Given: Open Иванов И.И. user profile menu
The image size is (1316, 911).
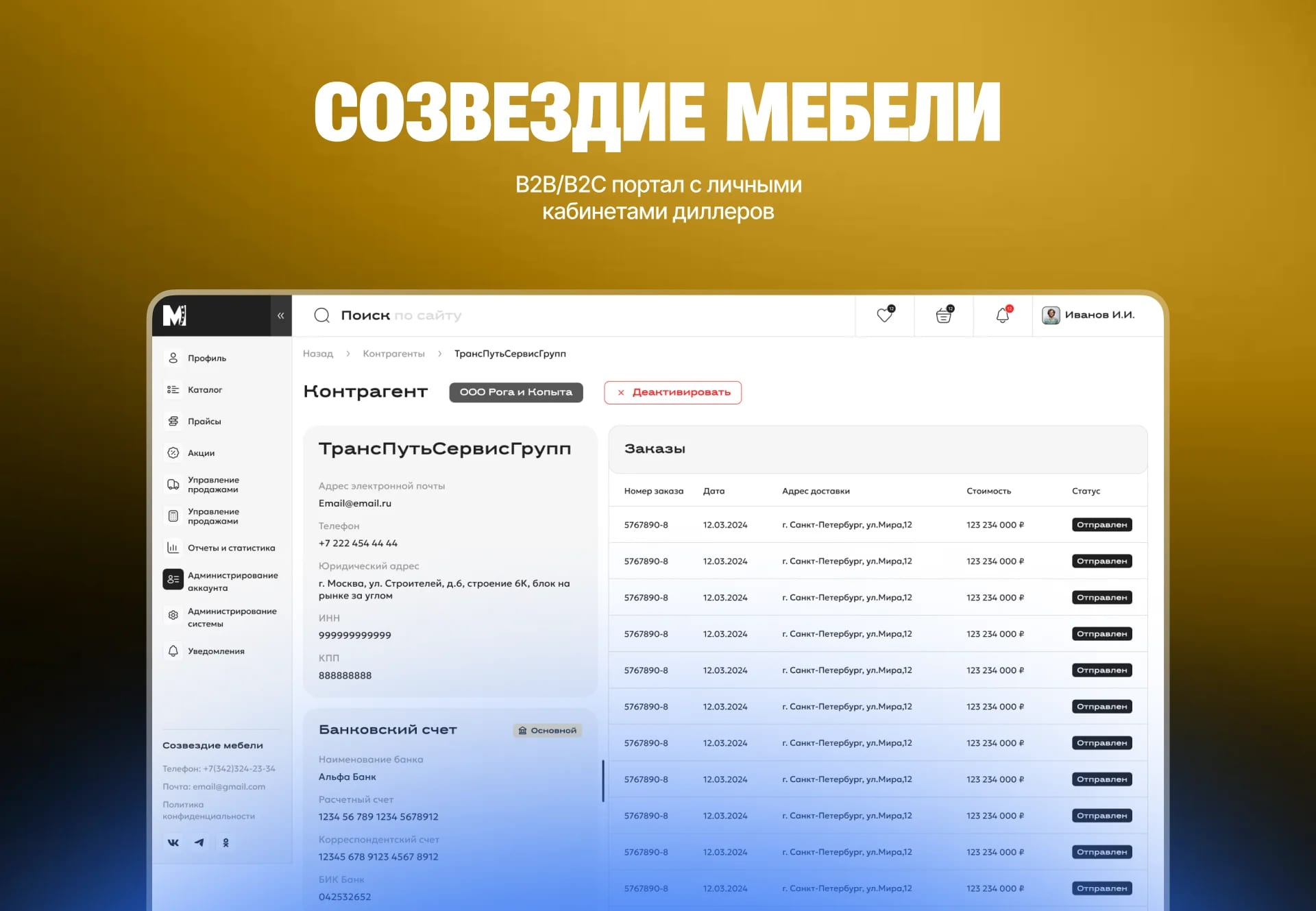Looking at the screenshot, I should tap(1088, 315).
